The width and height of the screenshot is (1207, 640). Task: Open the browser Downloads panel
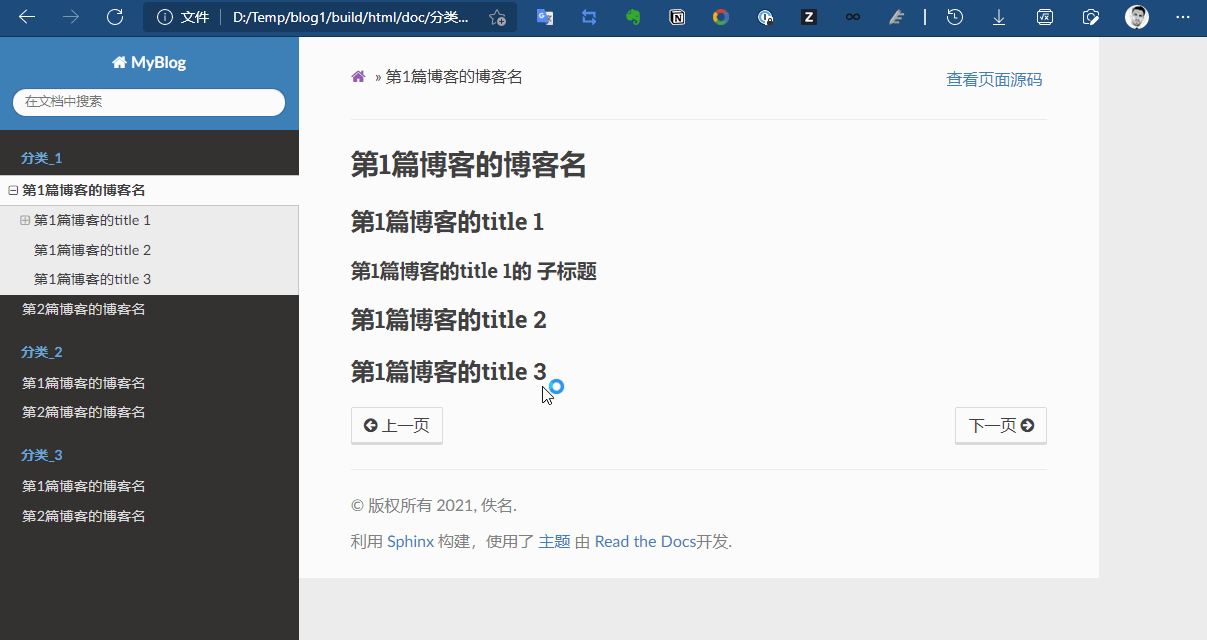coord(998,17)
